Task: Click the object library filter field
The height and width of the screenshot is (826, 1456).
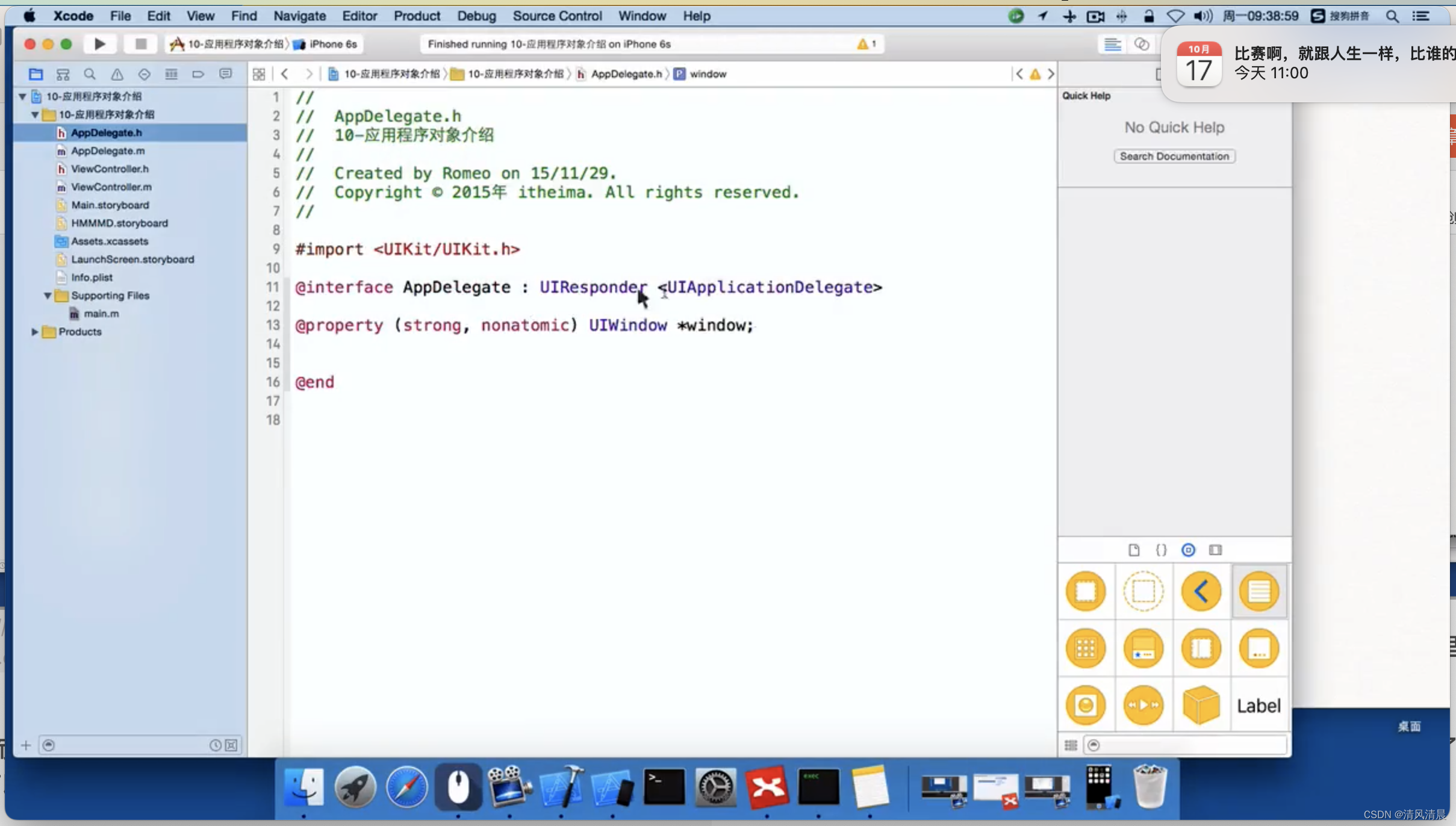Action: (x=1185, y=745)
